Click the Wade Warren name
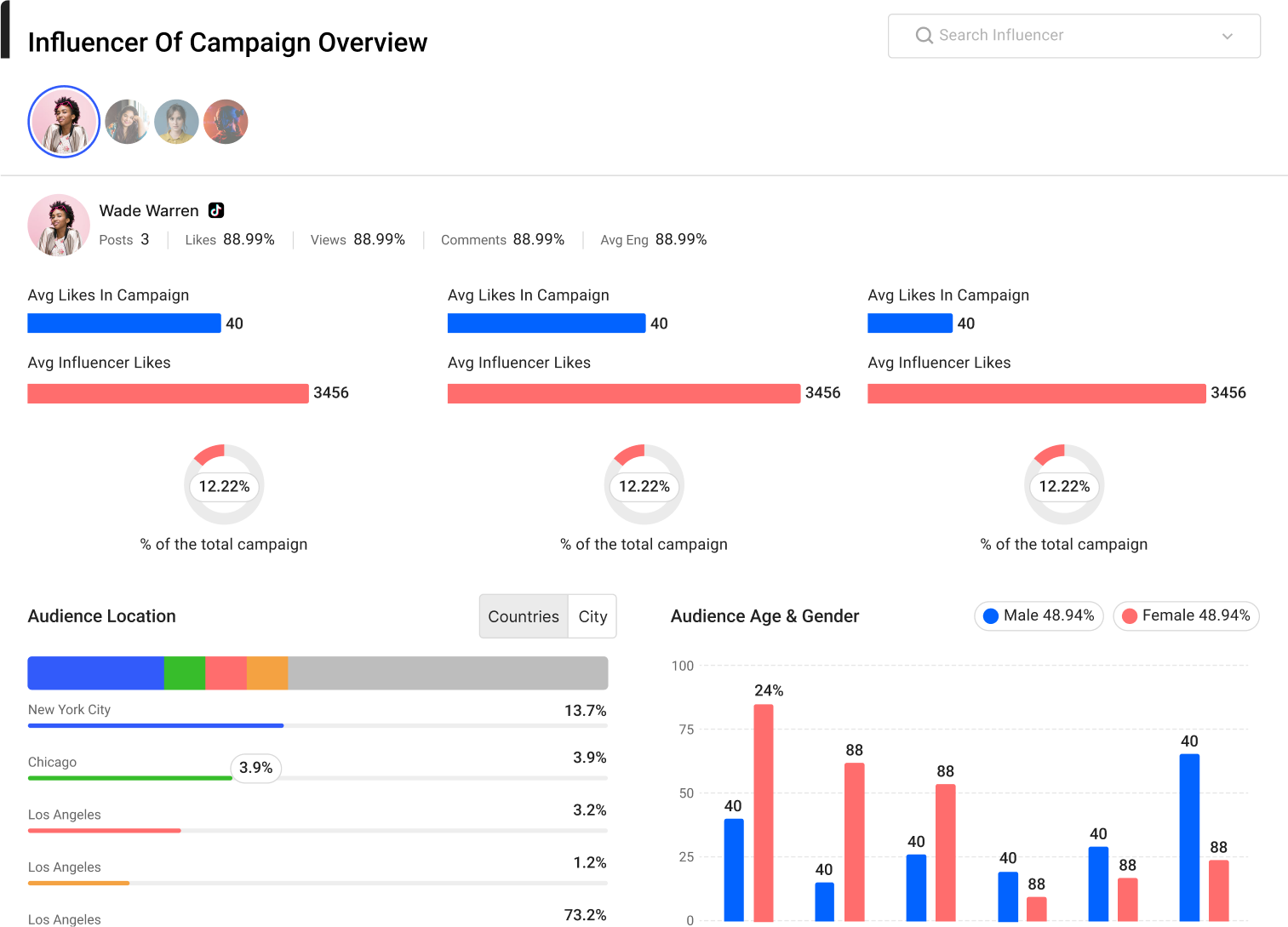Screen dimensions: 1288x927 coord(149,210)
